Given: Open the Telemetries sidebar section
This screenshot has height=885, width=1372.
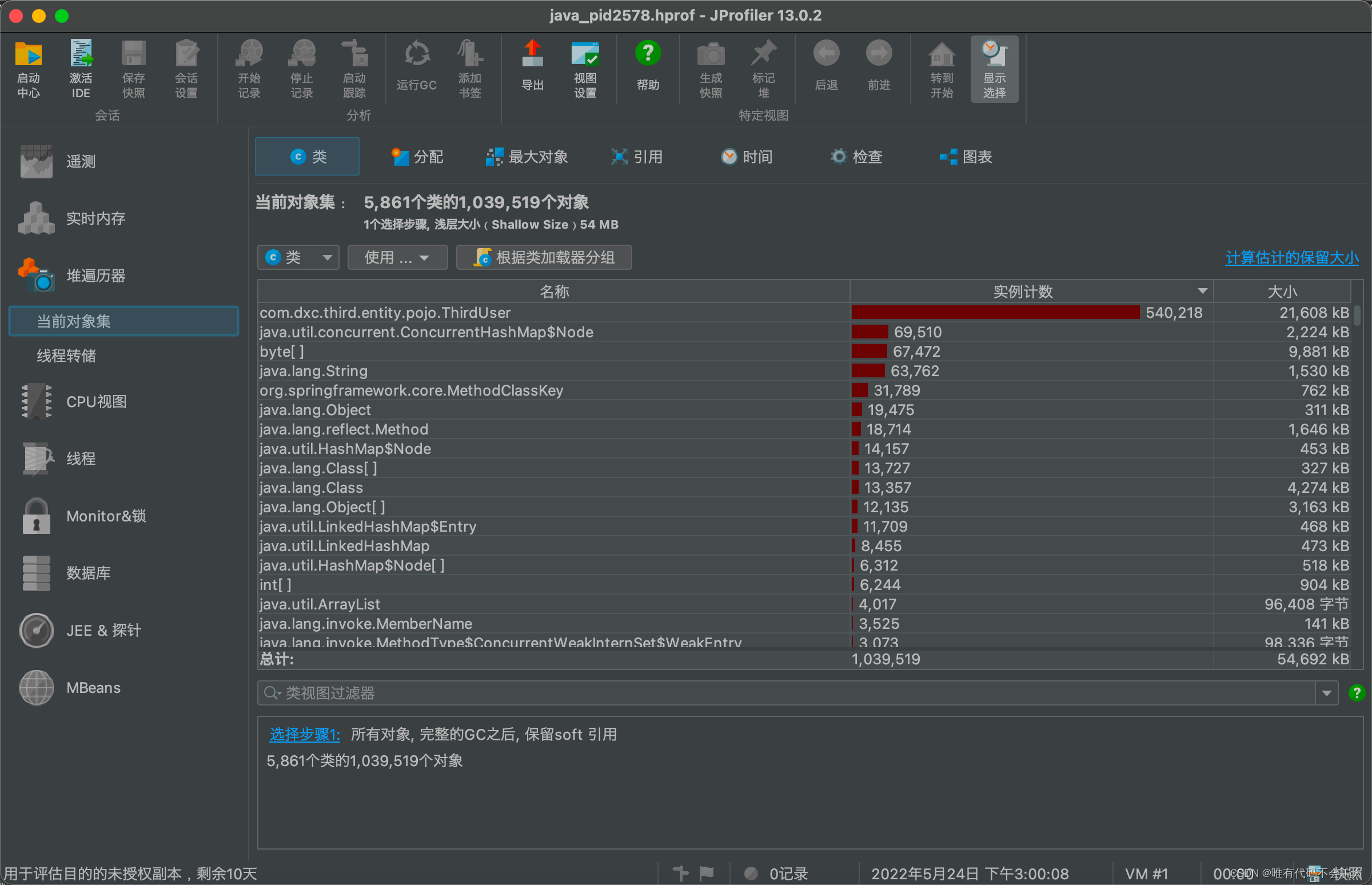Looking at the screenshot, I should click(x=80, y=161).
